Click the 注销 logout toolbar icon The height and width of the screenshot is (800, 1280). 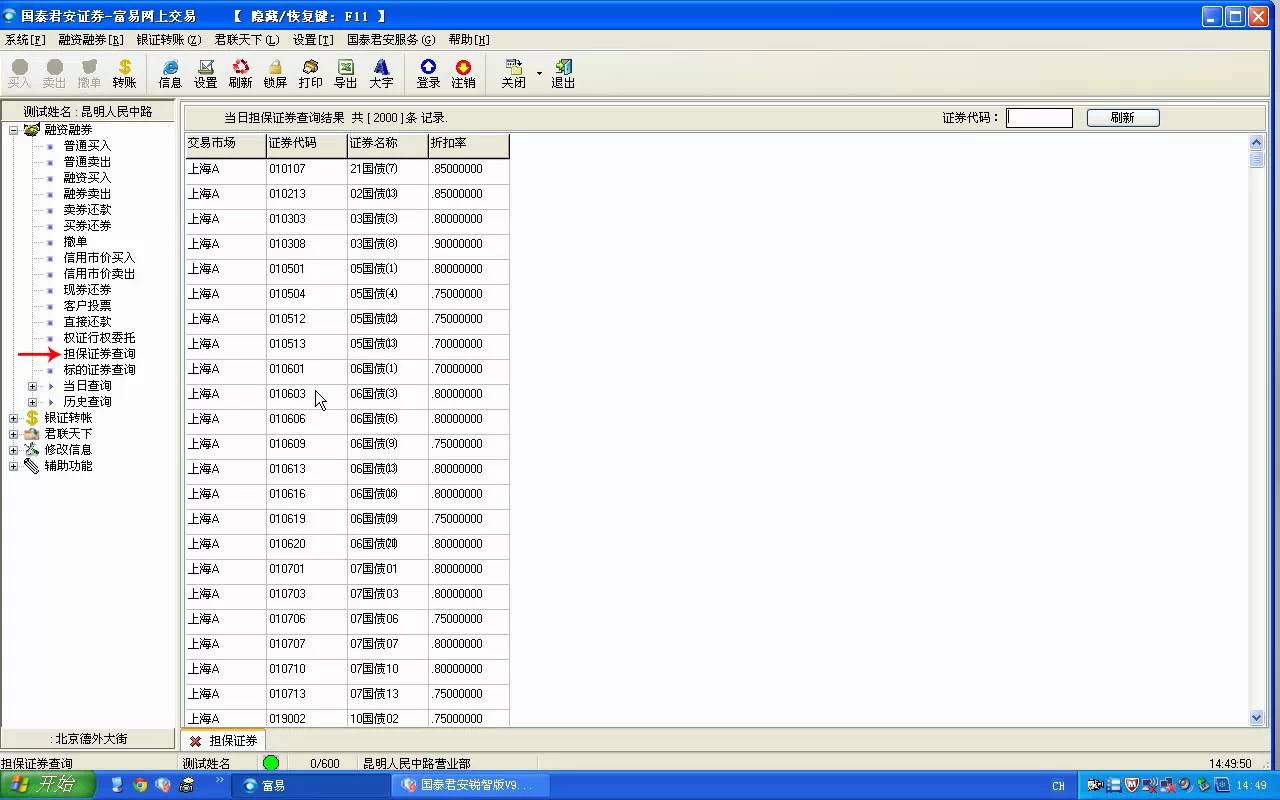pyautogui.click(x=463, y=74)
